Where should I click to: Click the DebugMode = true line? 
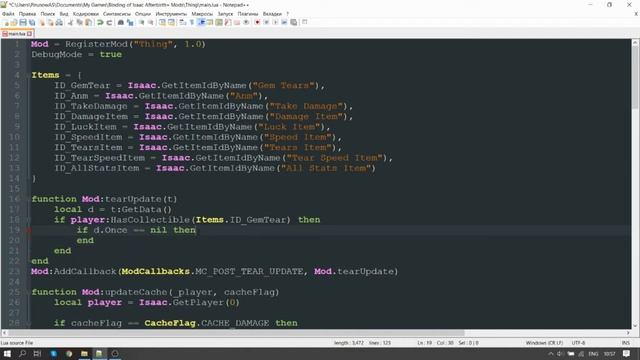(76, 54)
